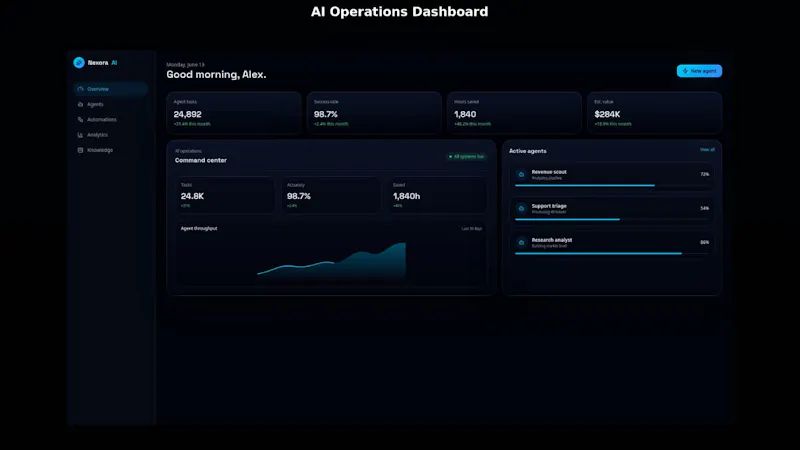This screenshot has width=800, height=450.
Task: Click the Support triage progress bar
Action: [x=612, y=219]
